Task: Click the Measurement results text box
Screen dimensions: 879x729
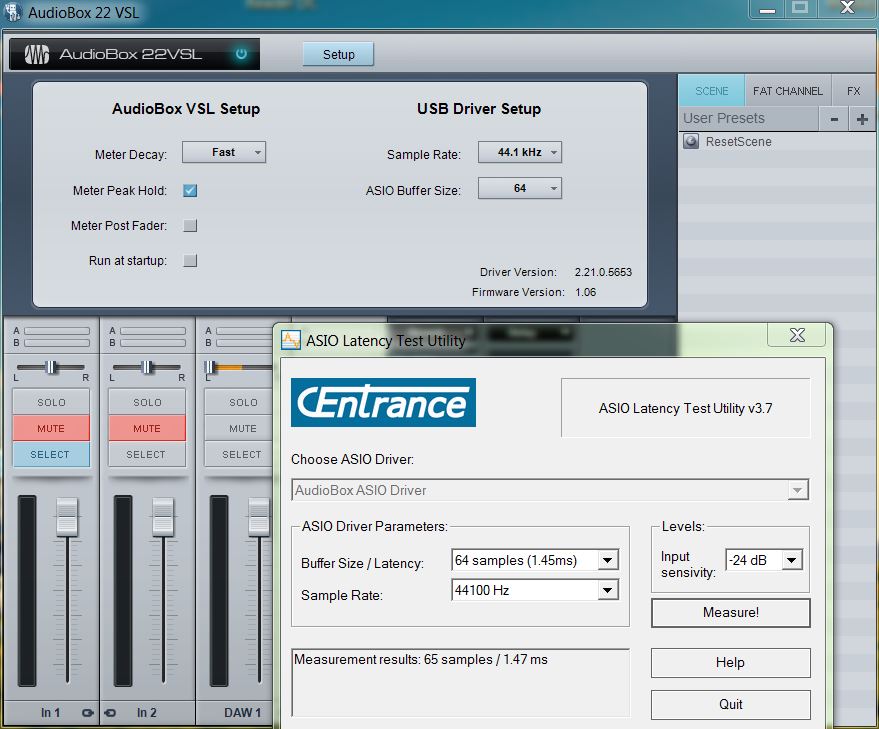Action: point(460,682)
